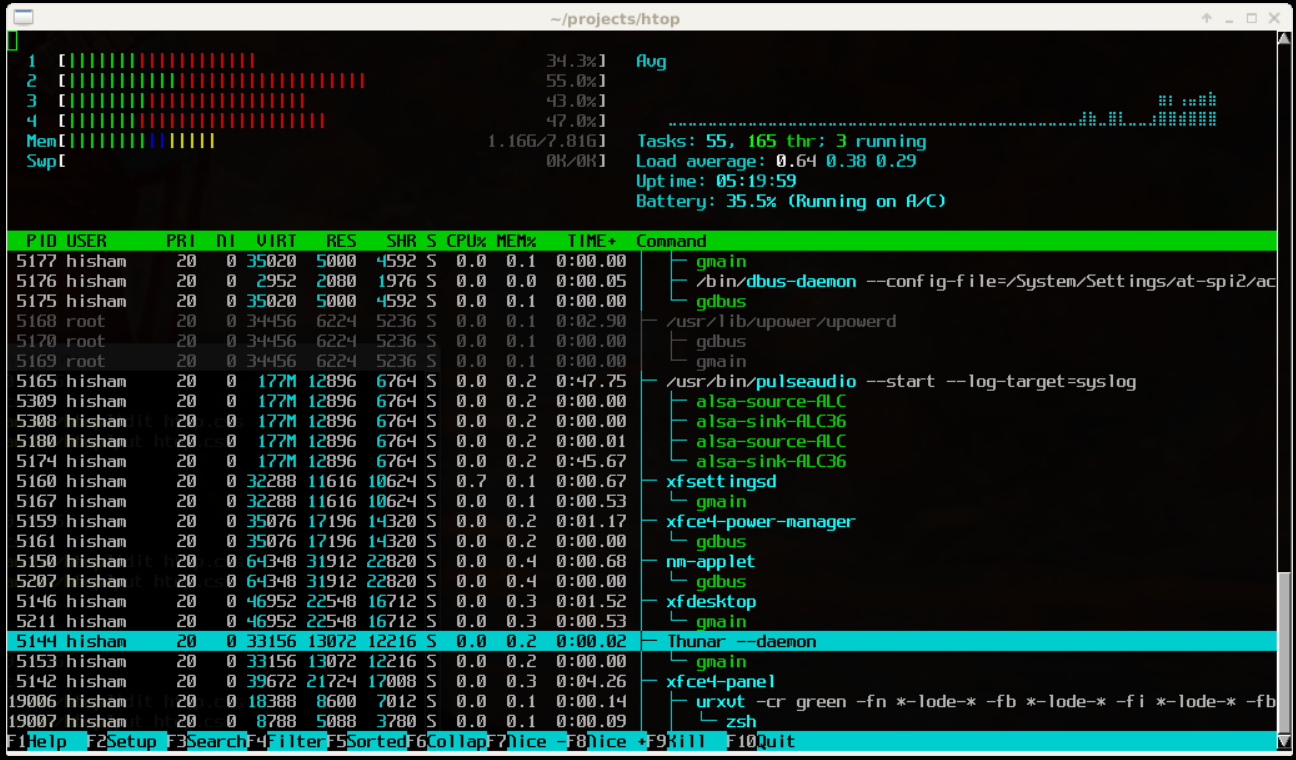1296x760 pixels.
Task: Click the shade (up arrow) title bar button
Action: tap(1207, 18)
